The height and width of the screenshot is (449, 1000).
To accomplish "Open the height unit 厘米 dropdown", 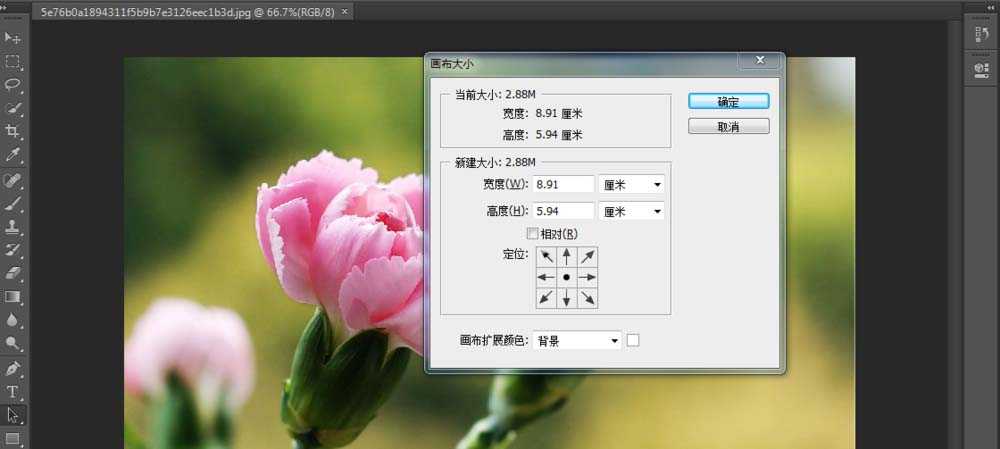I will tap(631, 211).
